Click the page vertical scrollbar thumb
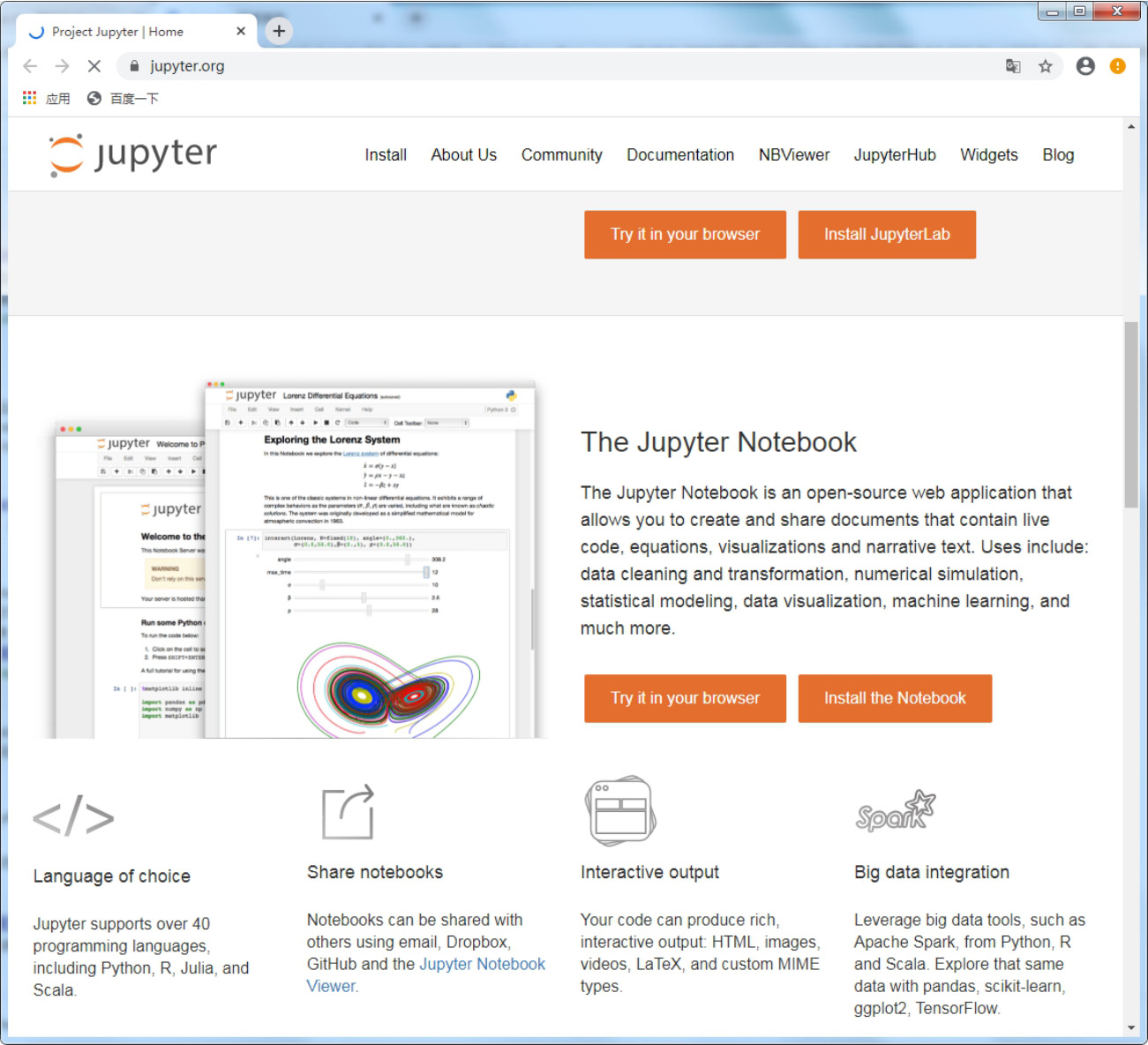This screenshot has height=1045, width=1148. point(1131,415)
